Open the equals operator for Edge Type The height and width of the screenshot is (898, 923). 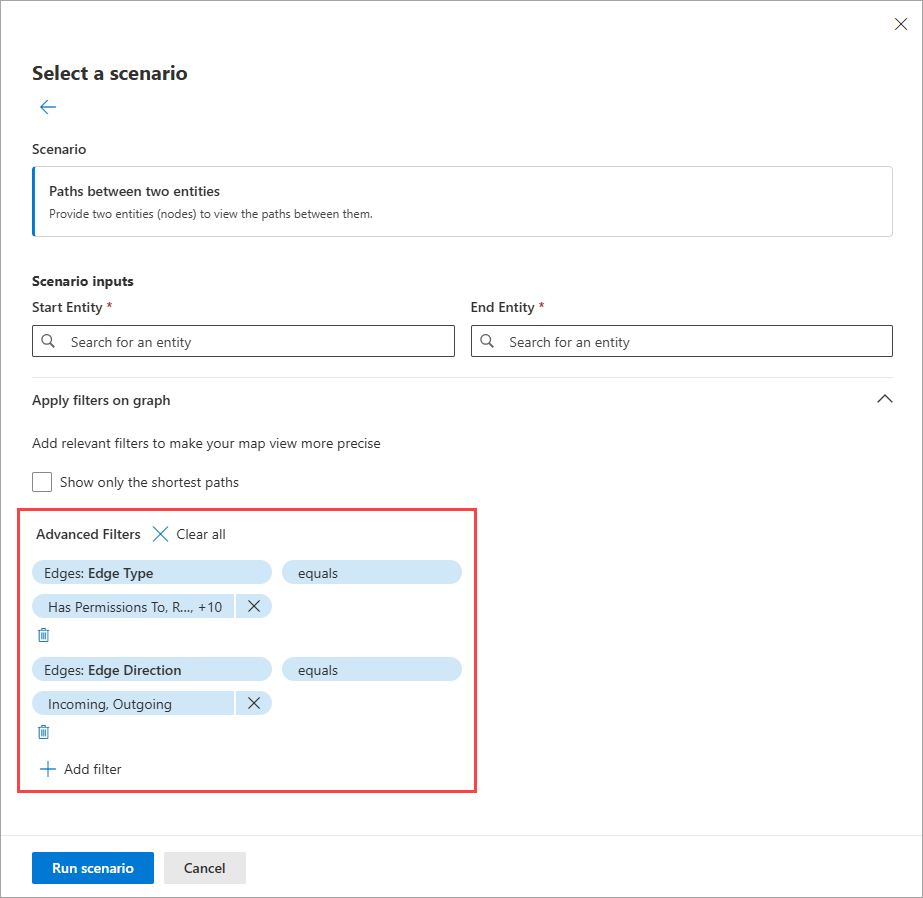[371, 573]
